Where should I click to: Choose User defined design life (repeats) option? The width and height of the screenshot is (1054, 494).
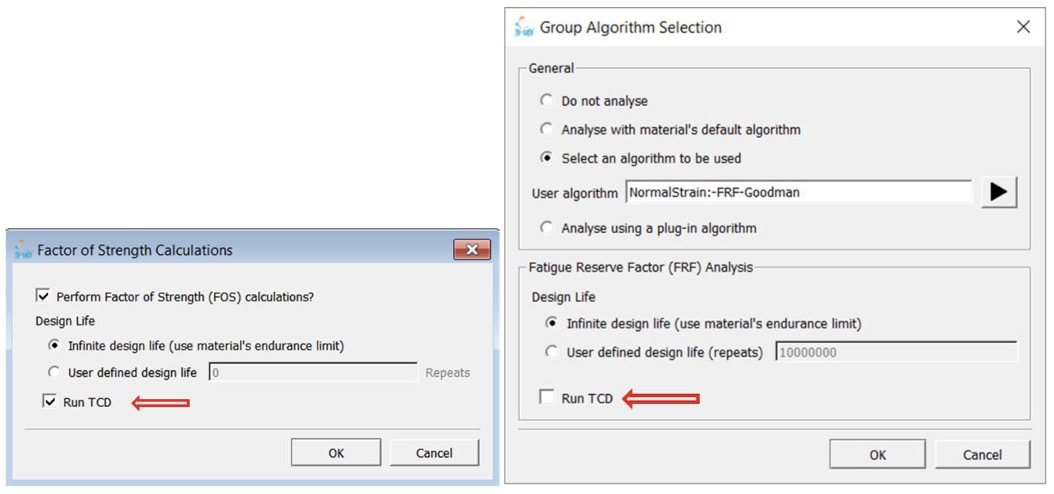551,352
